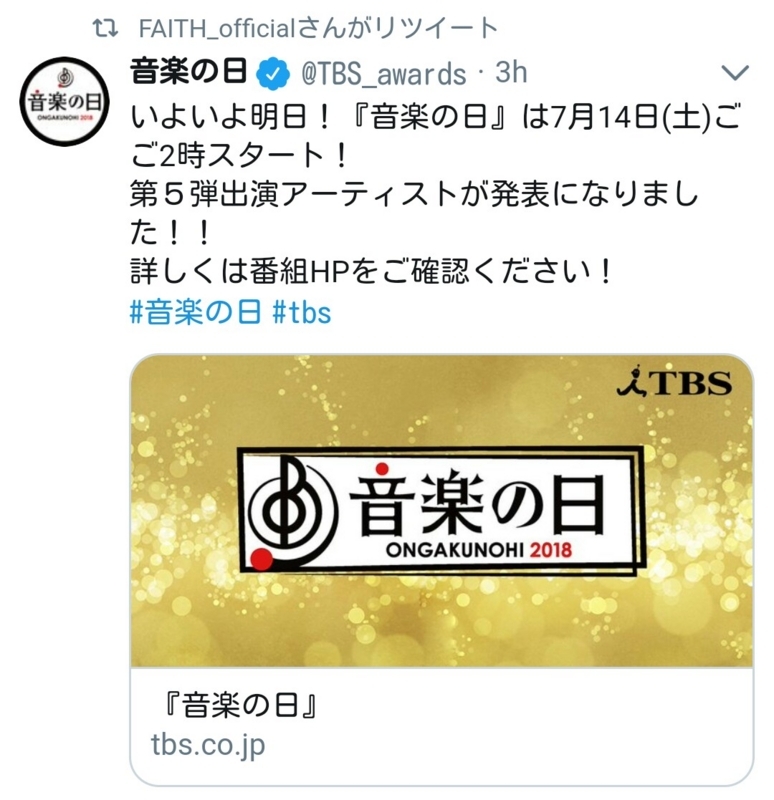Click the large 音楽の日 kanji logo in banner

point(477,504)
